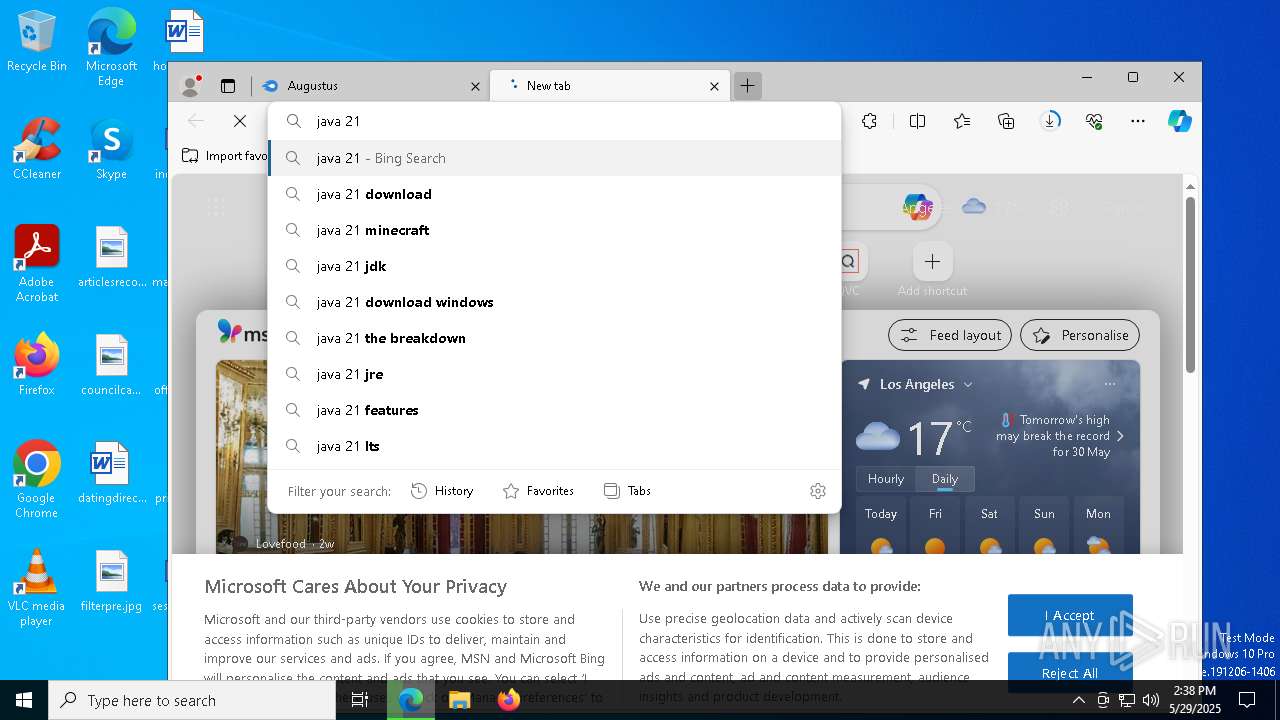1280x720 pixels.
Task: Click the Windows taskbar search box
Action: (x=192, y=700)
